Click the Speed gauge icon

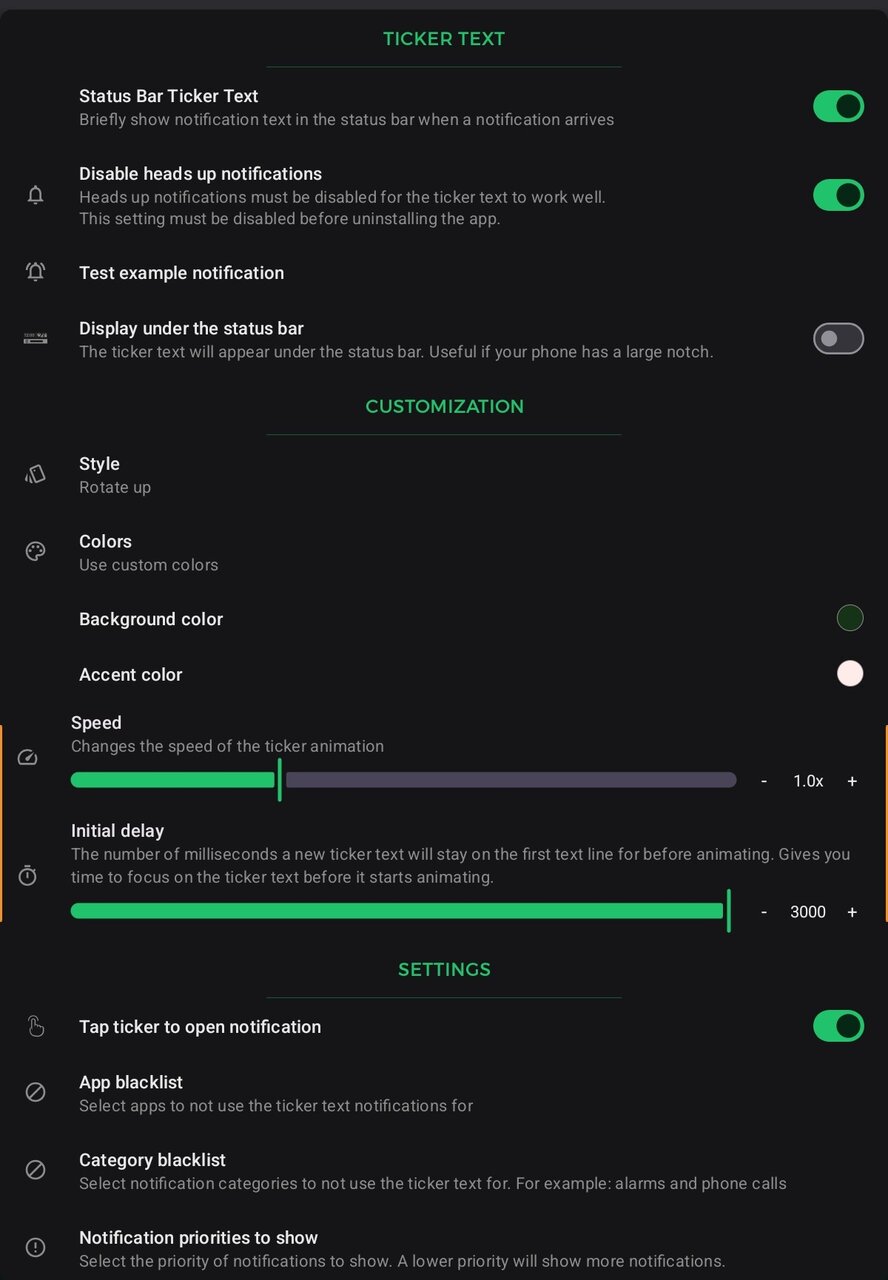click(28, 758)
